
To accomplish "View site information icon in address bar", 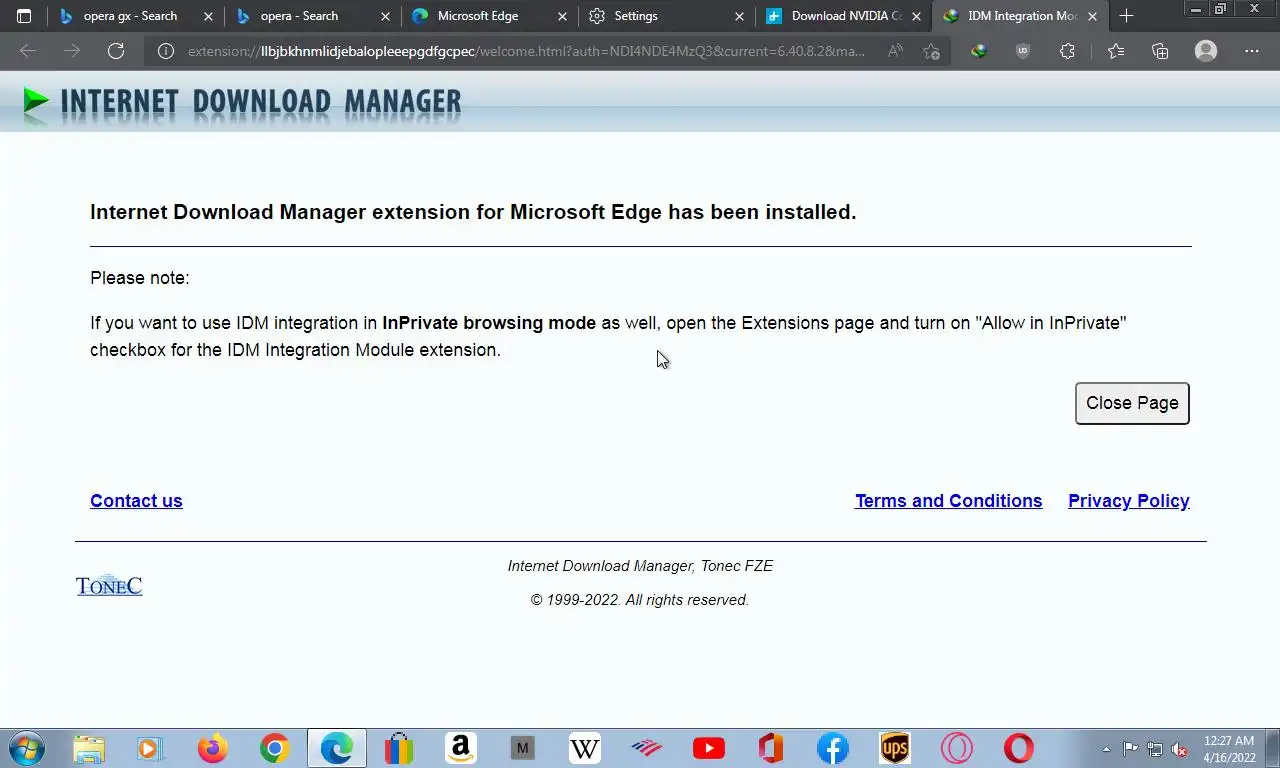I will (x=166, y=51).
